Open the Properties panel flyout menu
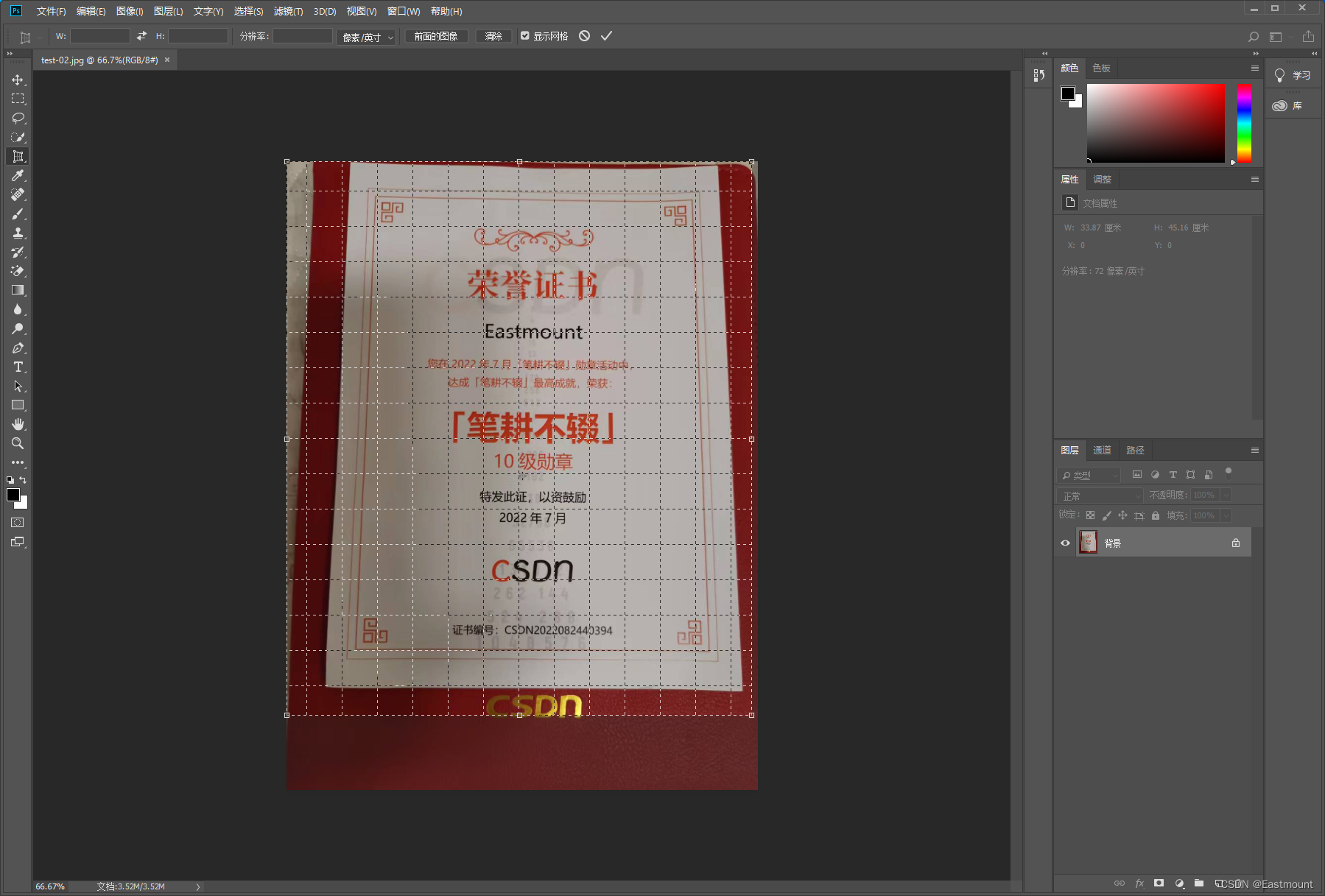 pyautogui.click(x=1255, y=180)
